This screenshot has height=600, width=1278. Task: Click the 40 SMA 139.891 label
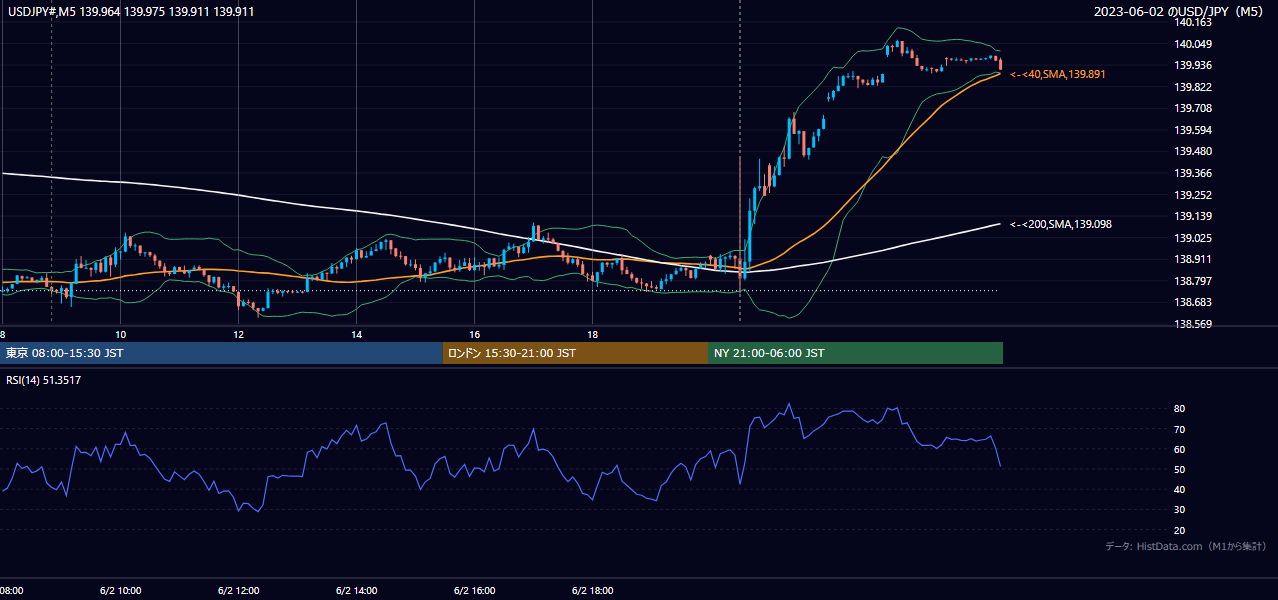click(x=1058, y=74)
